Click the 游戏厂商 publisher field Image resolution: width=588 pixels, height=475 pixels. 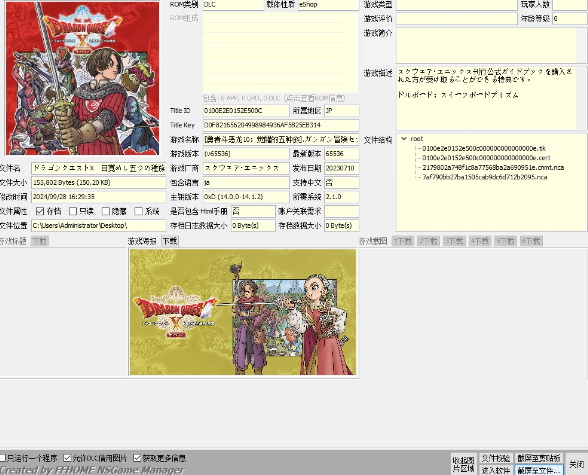tap(246, 168)
